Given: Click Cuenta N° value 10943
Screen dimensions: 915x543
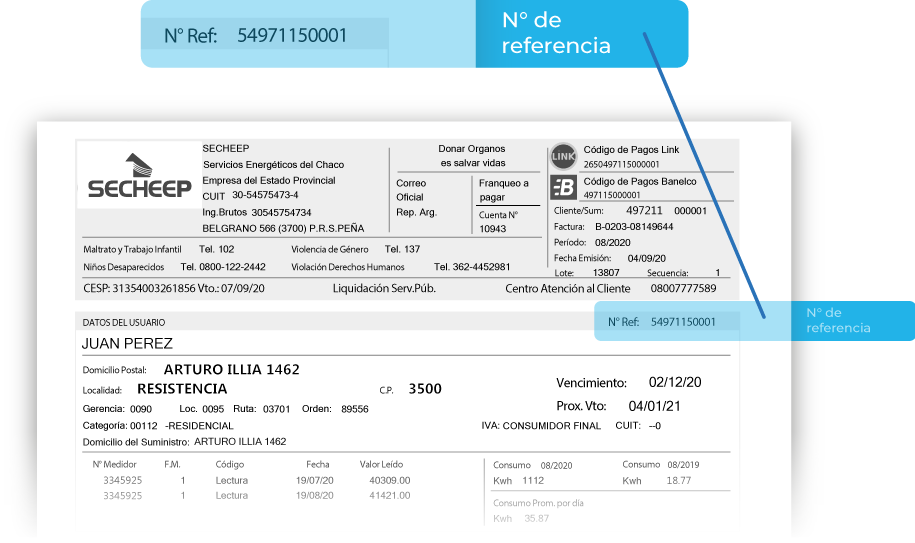Looking at the screenshot, I should click(x=493, y=229).
